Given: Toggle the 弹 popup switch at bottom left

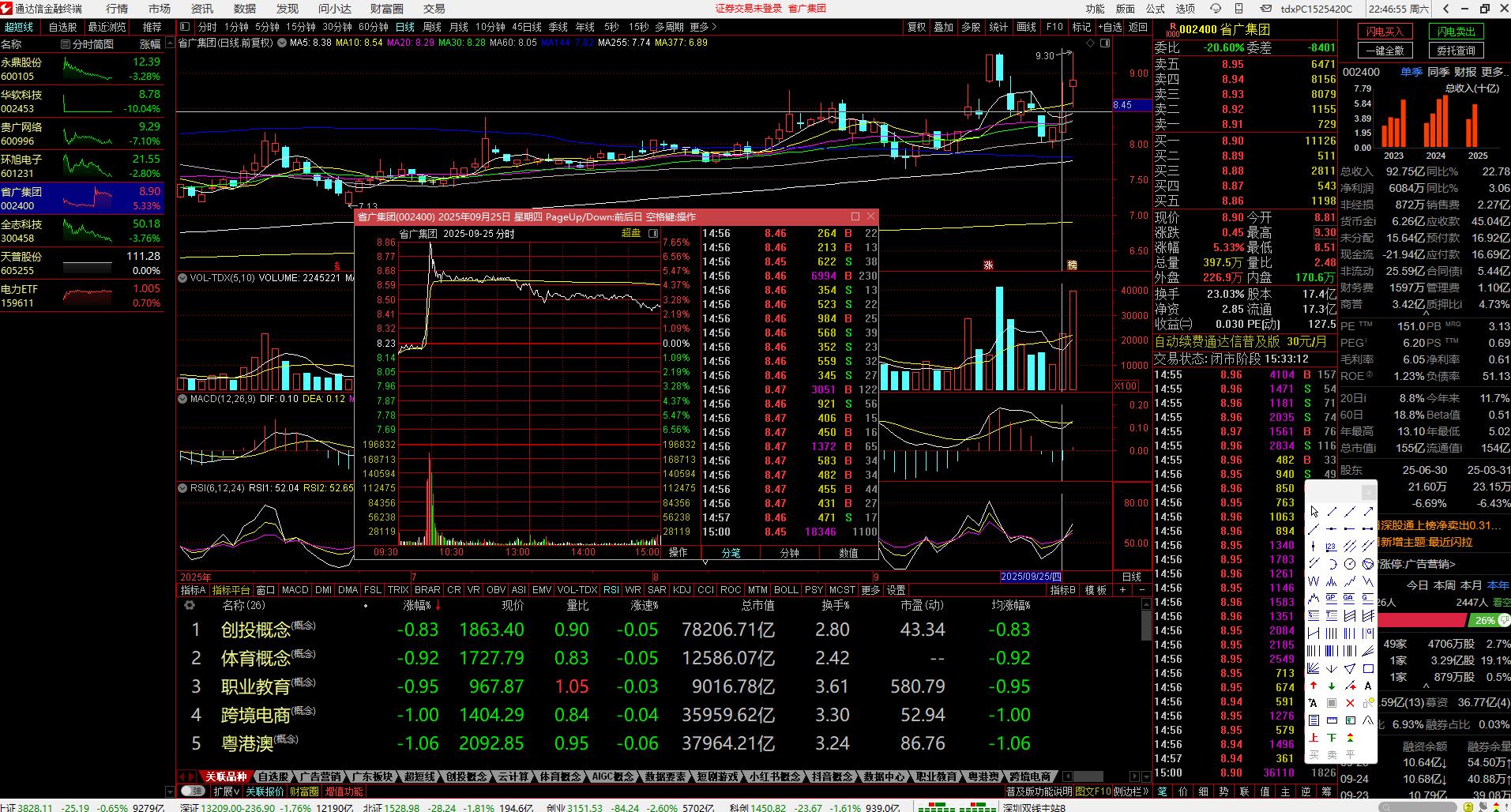Looking at the screenshot, I should point(191,791).
